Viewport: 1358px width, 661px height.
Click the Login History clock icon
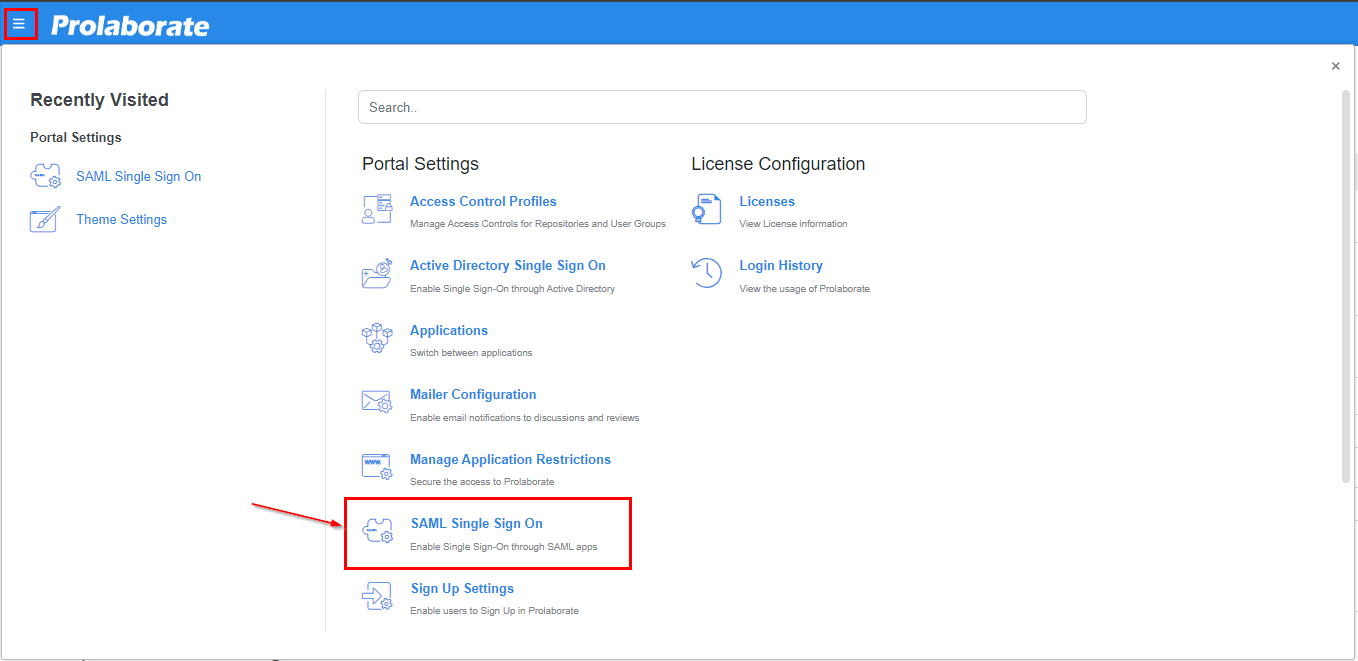pos(707,273)
